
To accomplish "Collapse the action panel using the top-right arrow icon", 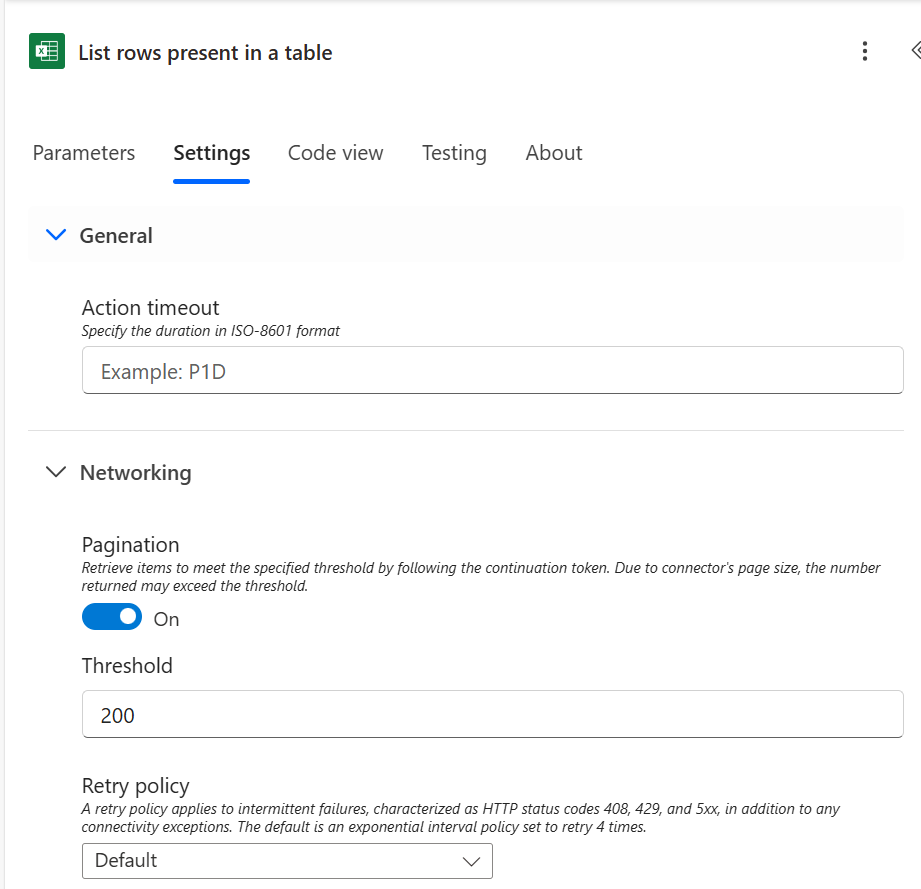I will (x=914, y=51).
